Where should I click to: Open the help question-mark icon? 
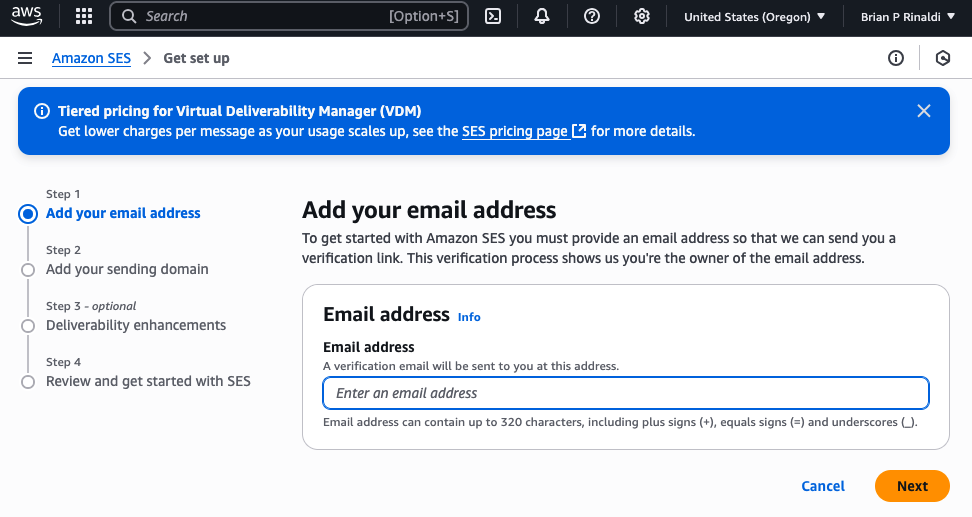(592, 17)
